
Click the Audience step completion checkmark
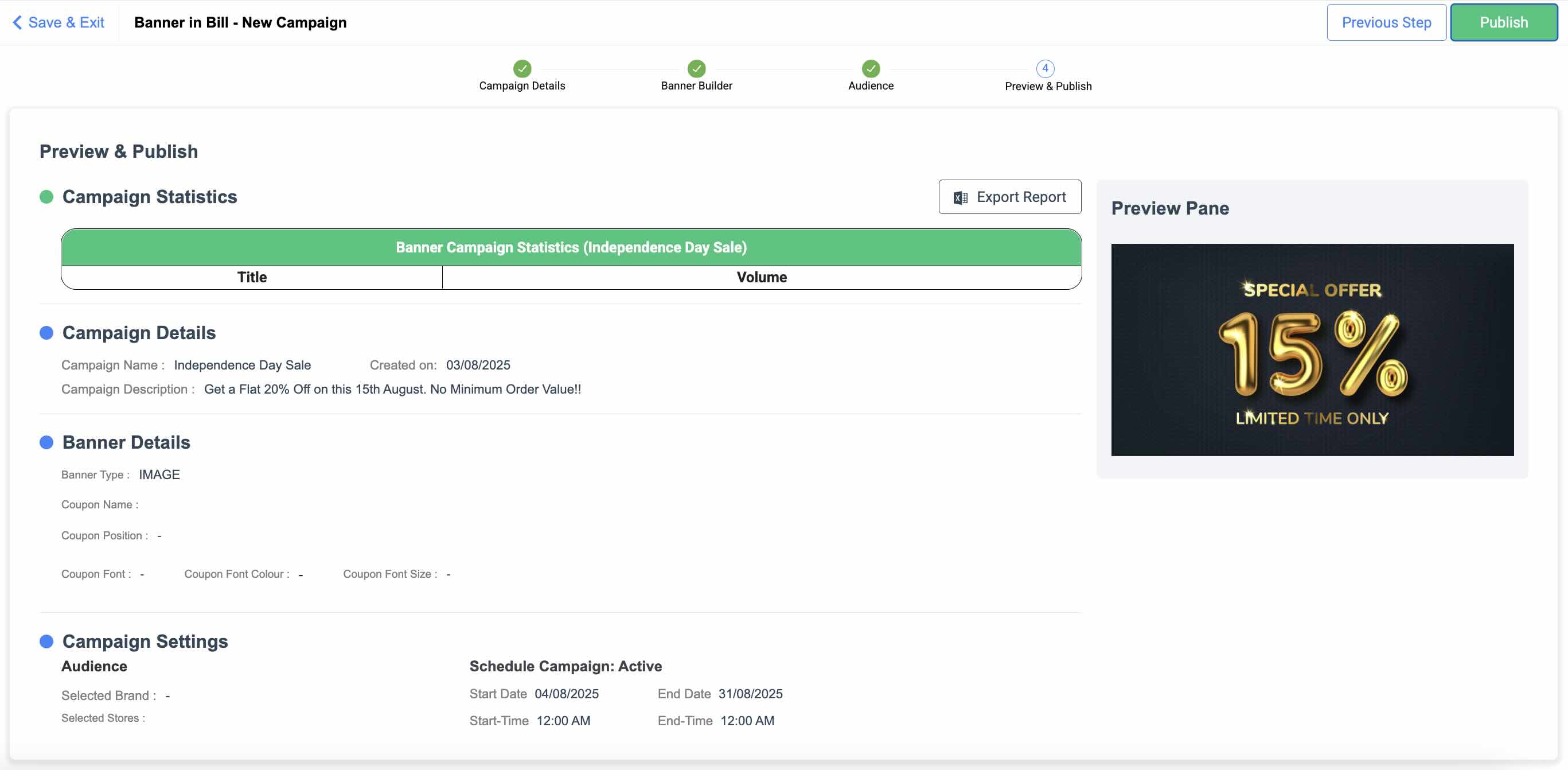[871, 69]
